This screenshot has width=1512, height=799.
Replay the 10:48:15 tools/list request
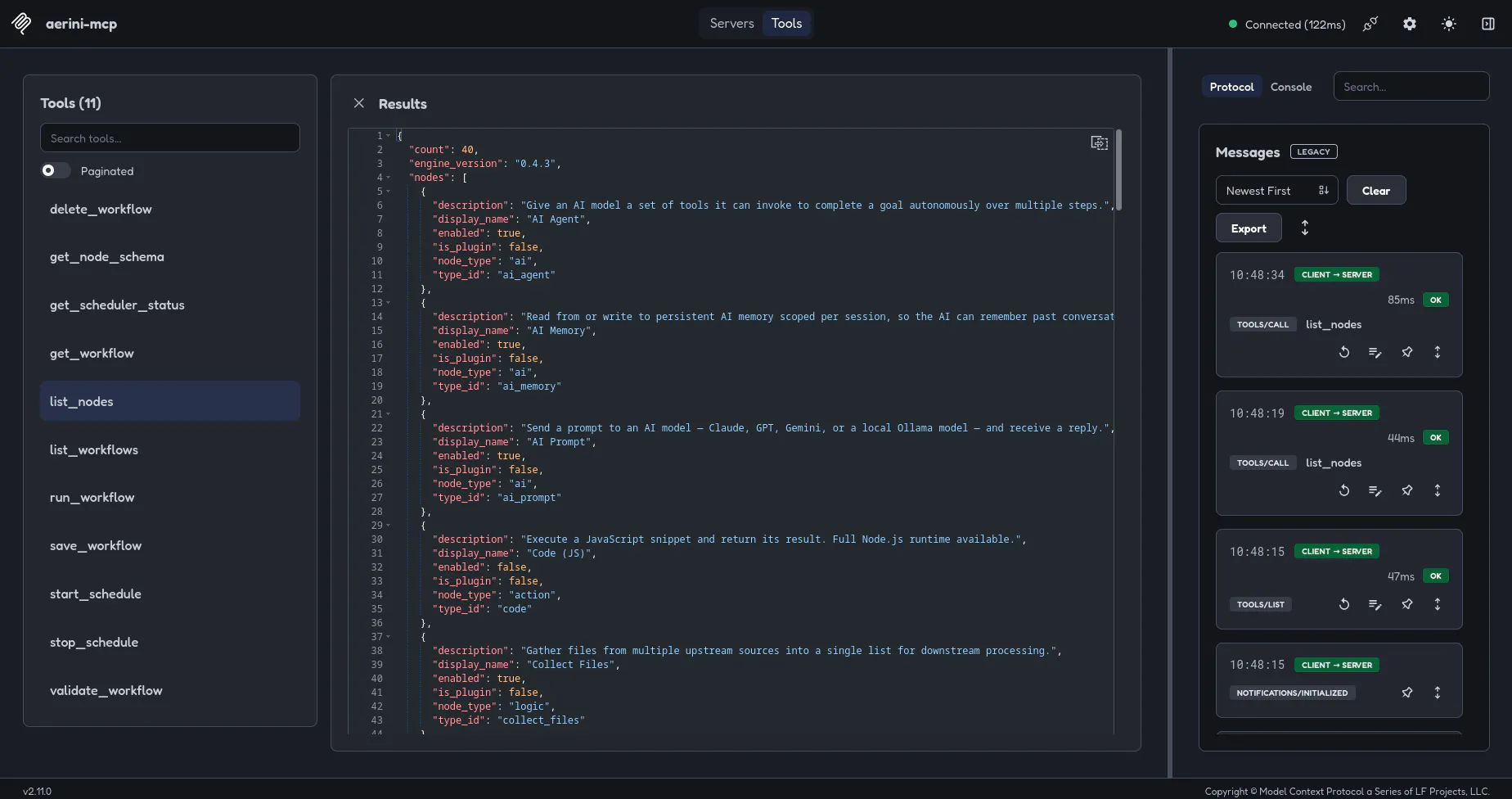1344,604
